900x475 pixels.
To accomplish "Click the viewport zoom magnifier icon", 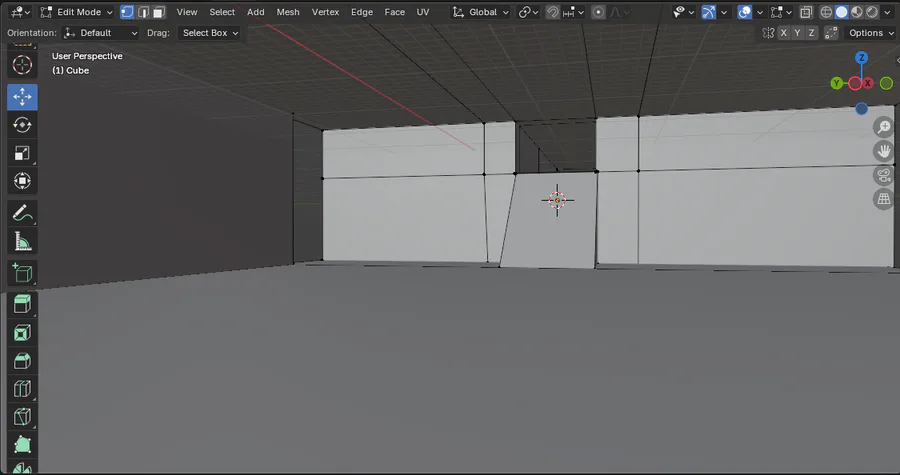I will click(884, 127).
